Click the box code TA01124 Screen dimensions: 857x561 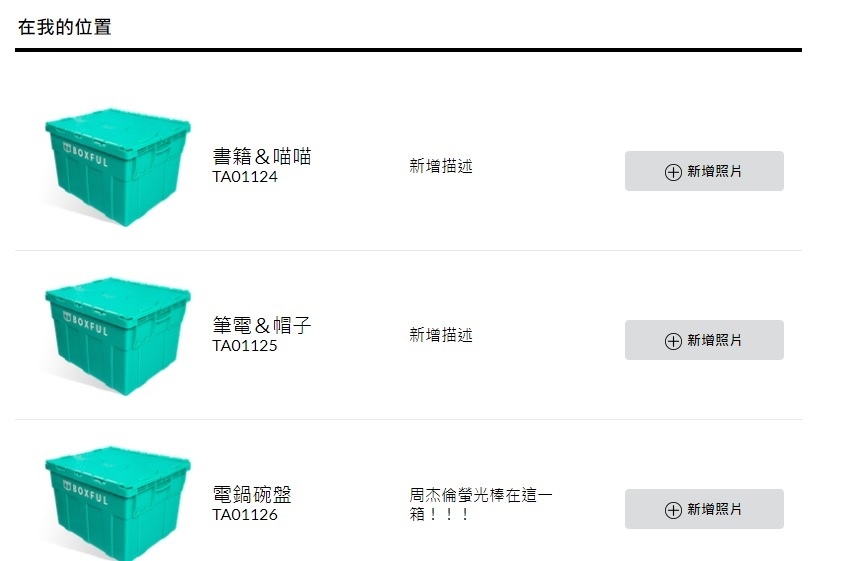[245, 177]
